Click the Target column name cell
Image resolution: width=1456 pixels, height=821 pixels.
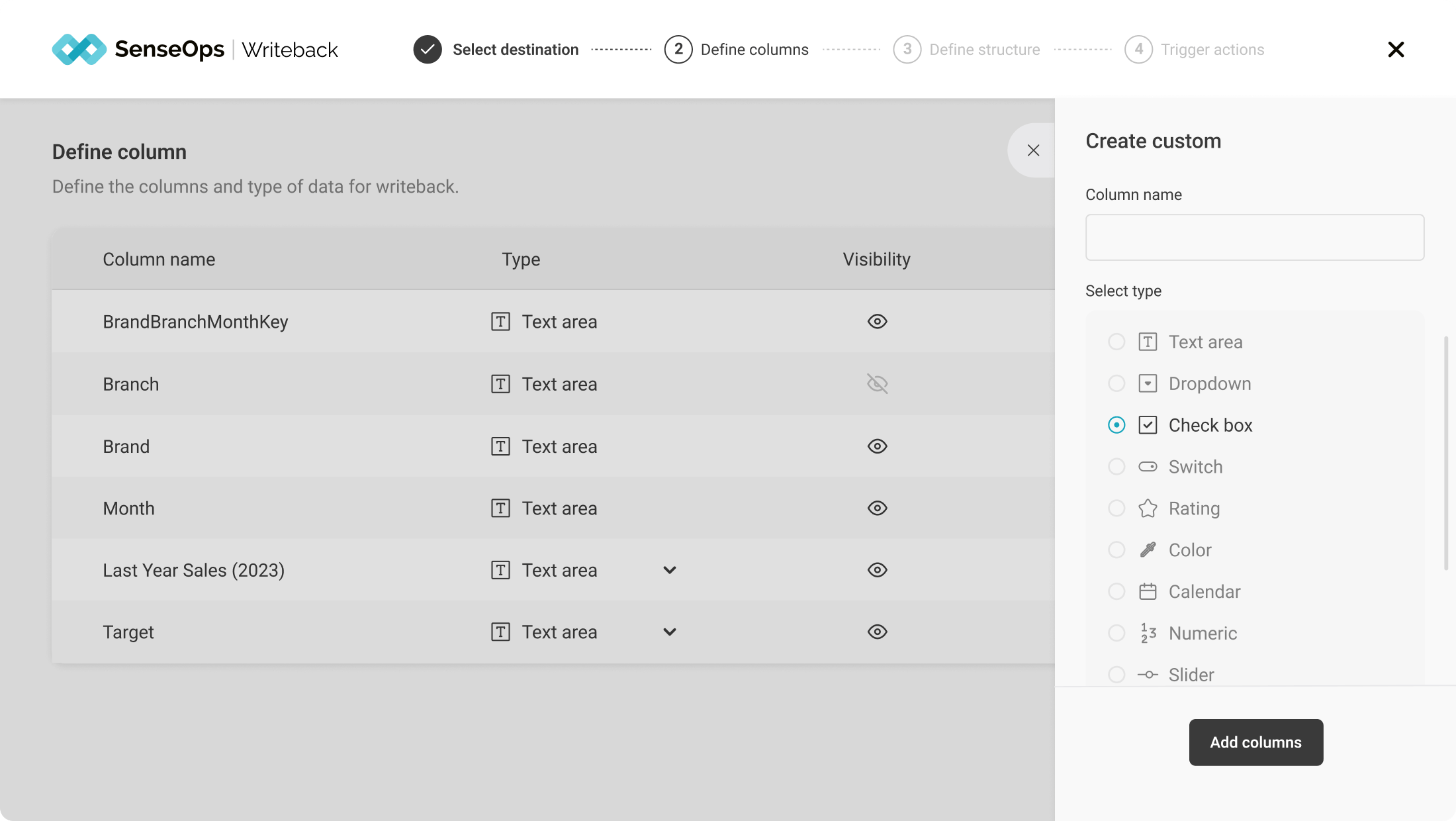tap(128, 632)
